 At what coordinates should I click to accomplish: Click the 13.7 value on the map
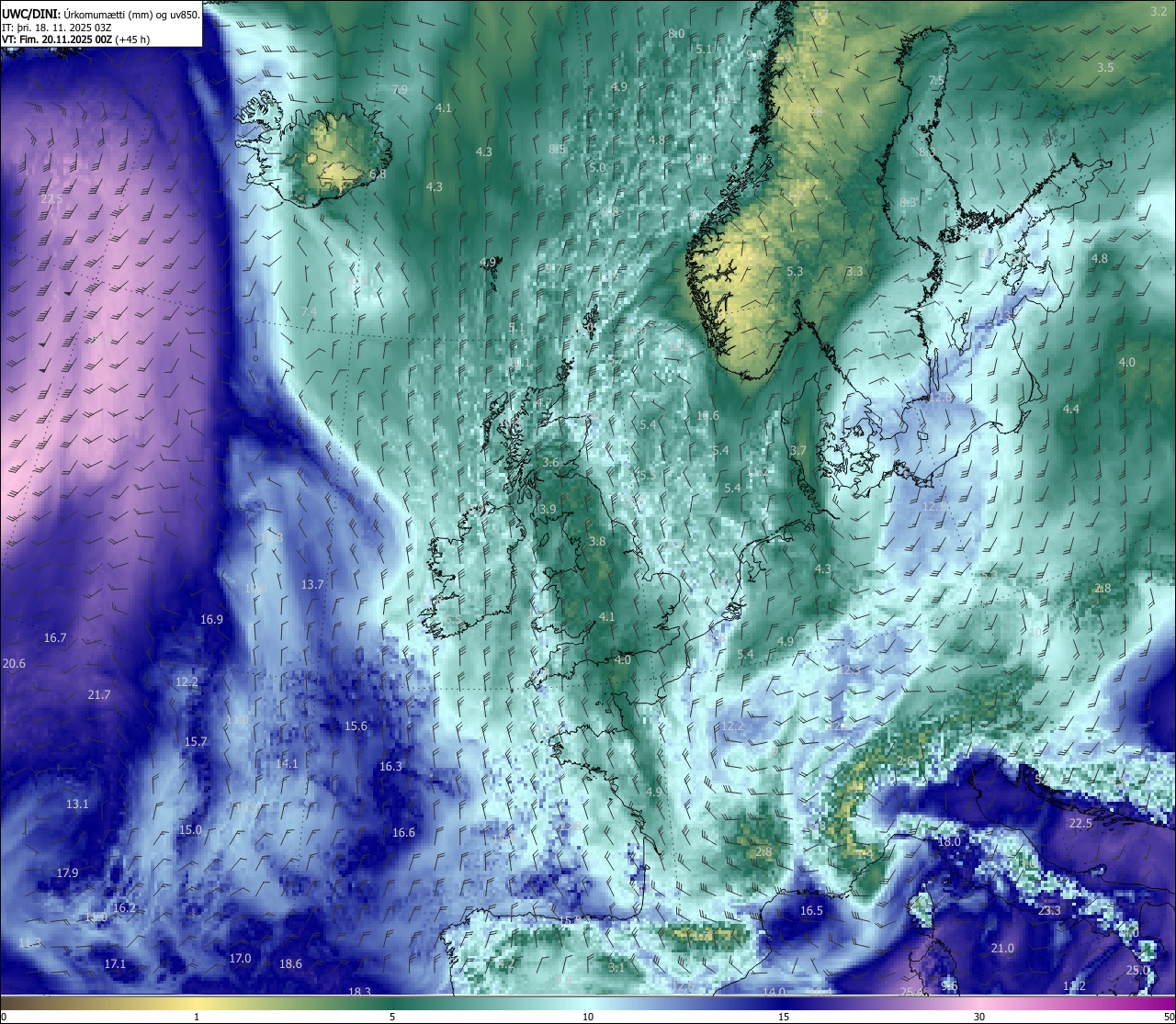point(312,585)
